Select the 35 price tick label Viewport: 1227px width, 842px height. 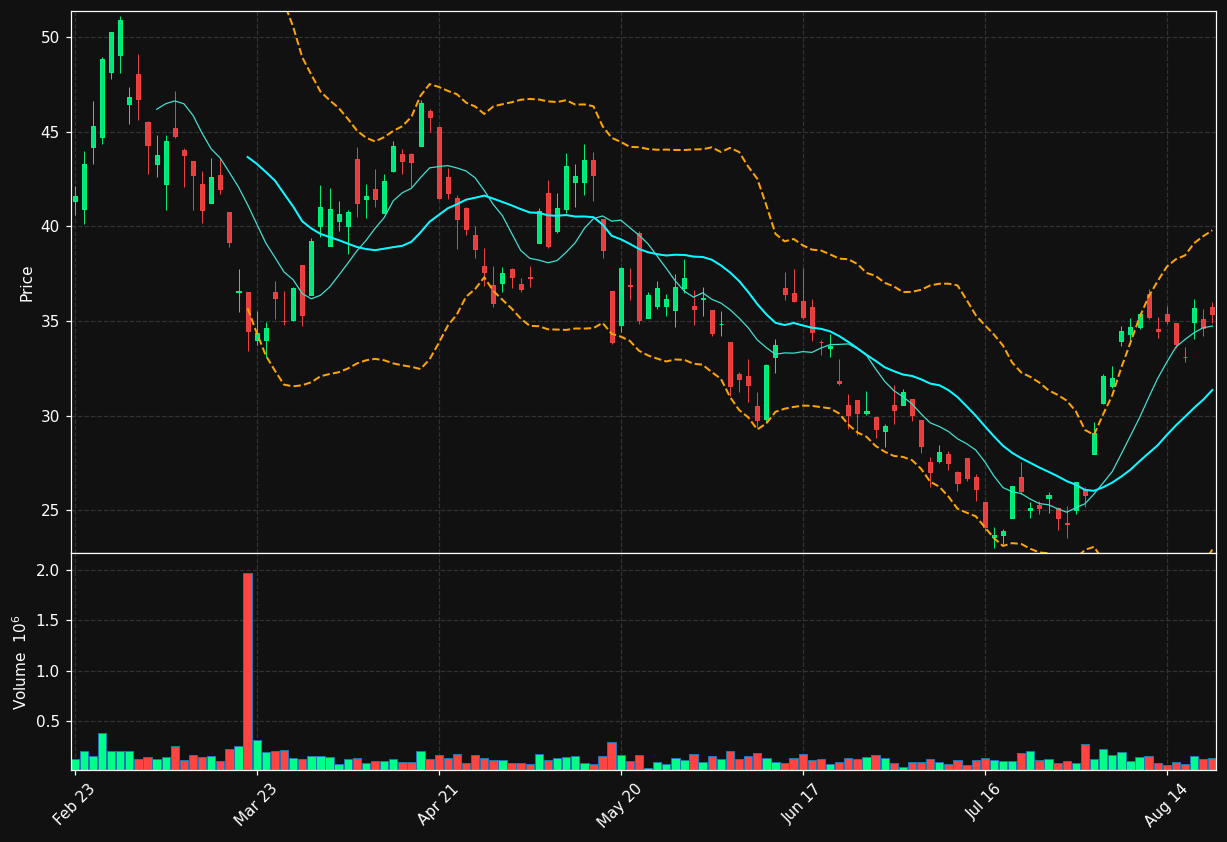click(x=50, y=322)
